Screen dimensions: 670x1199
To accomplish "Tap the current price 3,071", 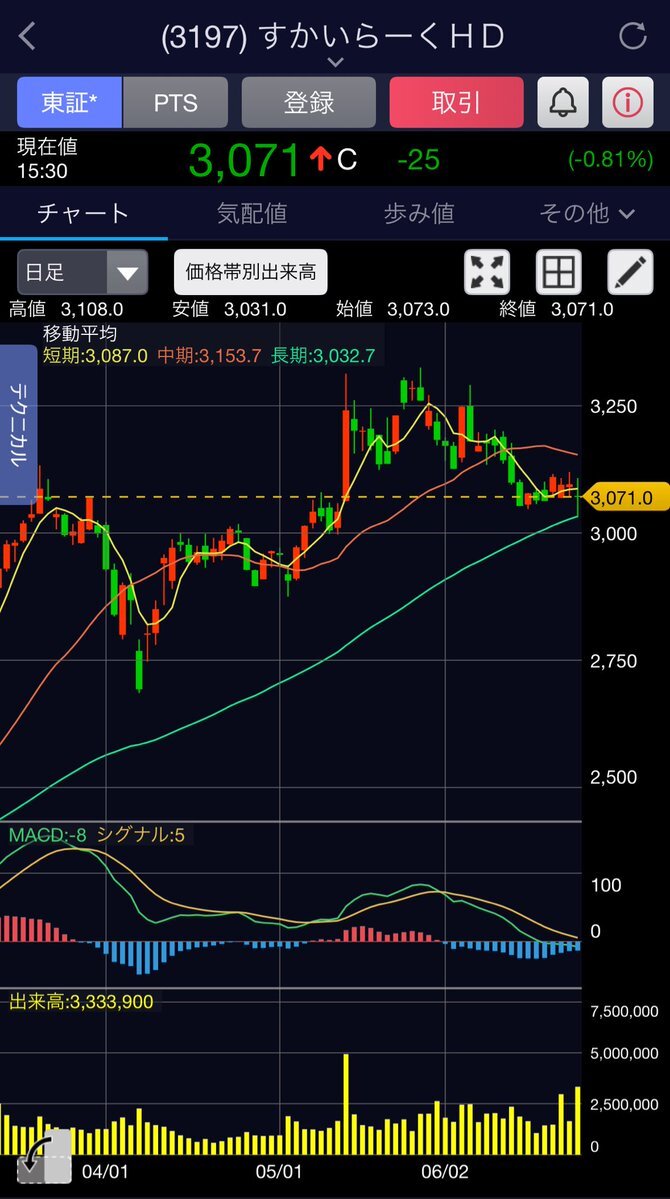I will [x=245, y=161].
